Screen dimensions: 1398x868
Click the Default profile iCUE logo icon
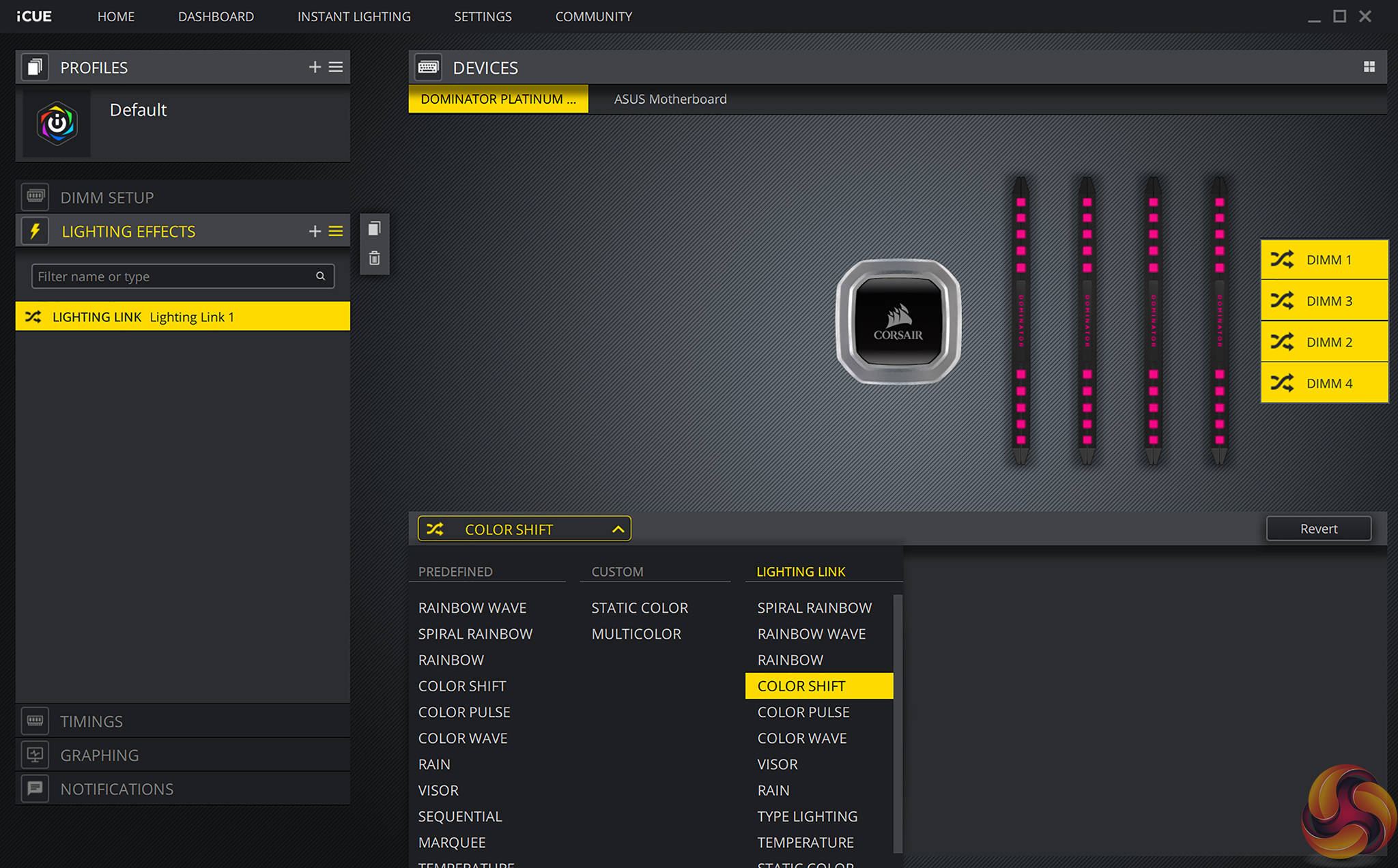[57, 124]
